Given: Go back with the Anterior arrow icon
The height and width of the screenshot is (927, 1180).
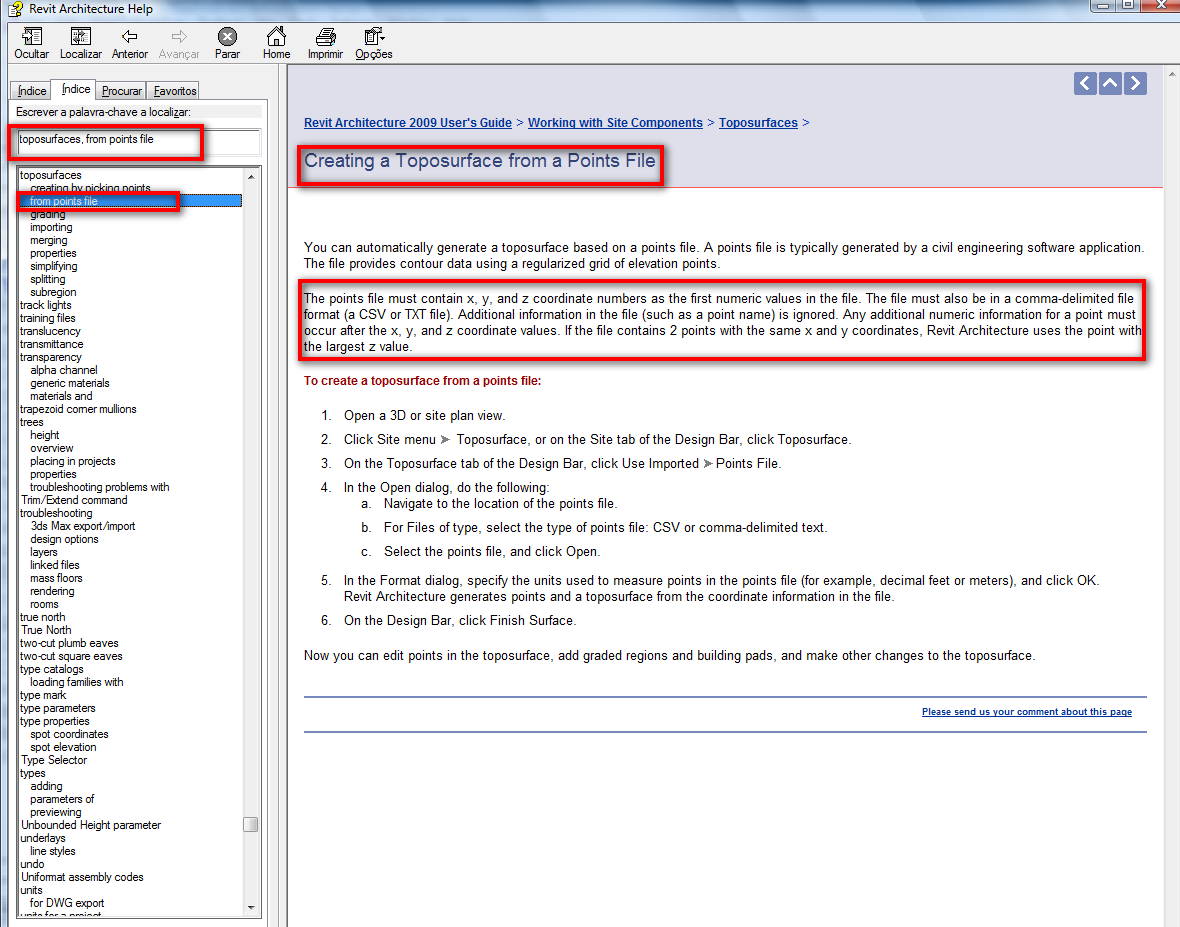Looking at the screenshot, I should coord(129,36).
